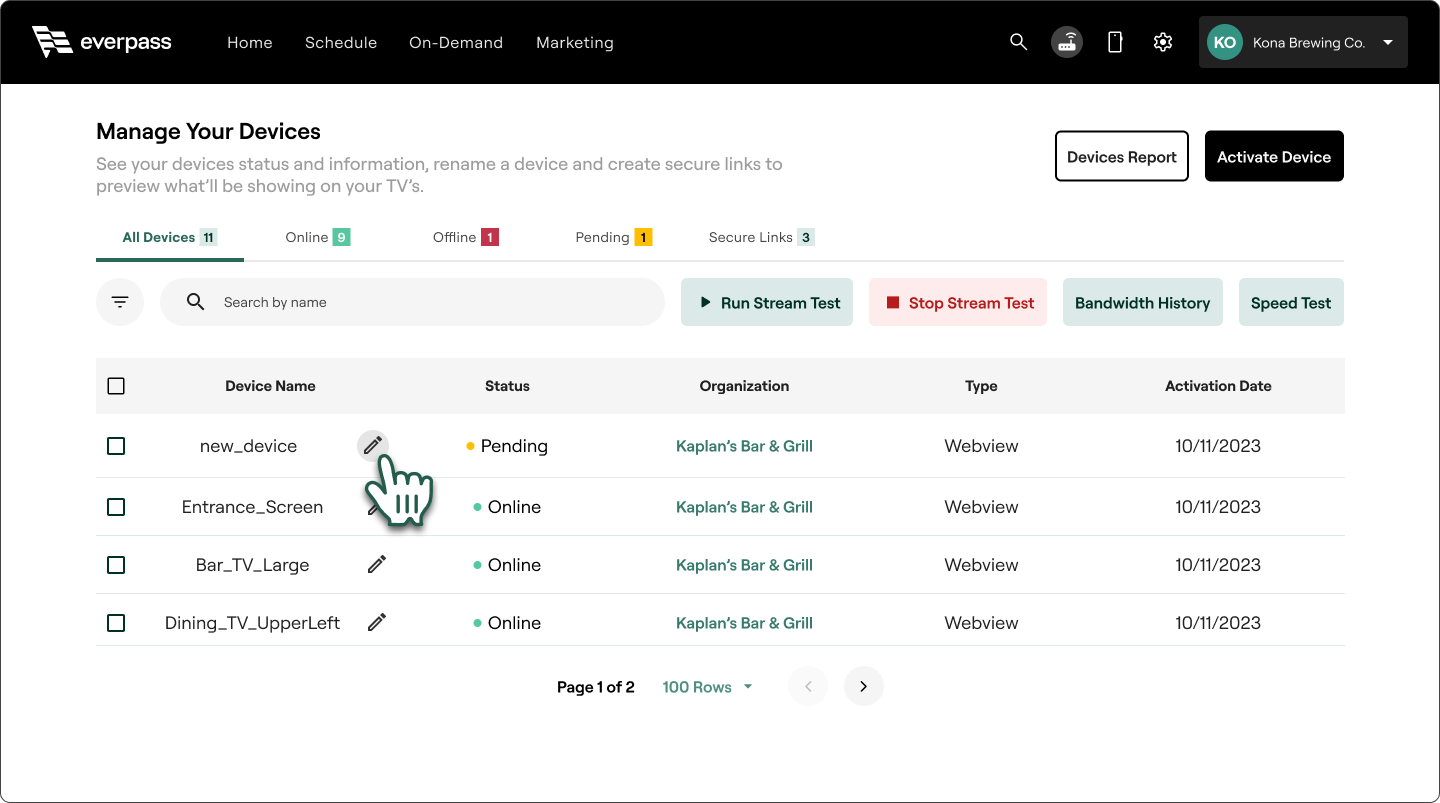
Task: Click the Activate Device button
Action: pyautogui.click(x=1274, y=156)
